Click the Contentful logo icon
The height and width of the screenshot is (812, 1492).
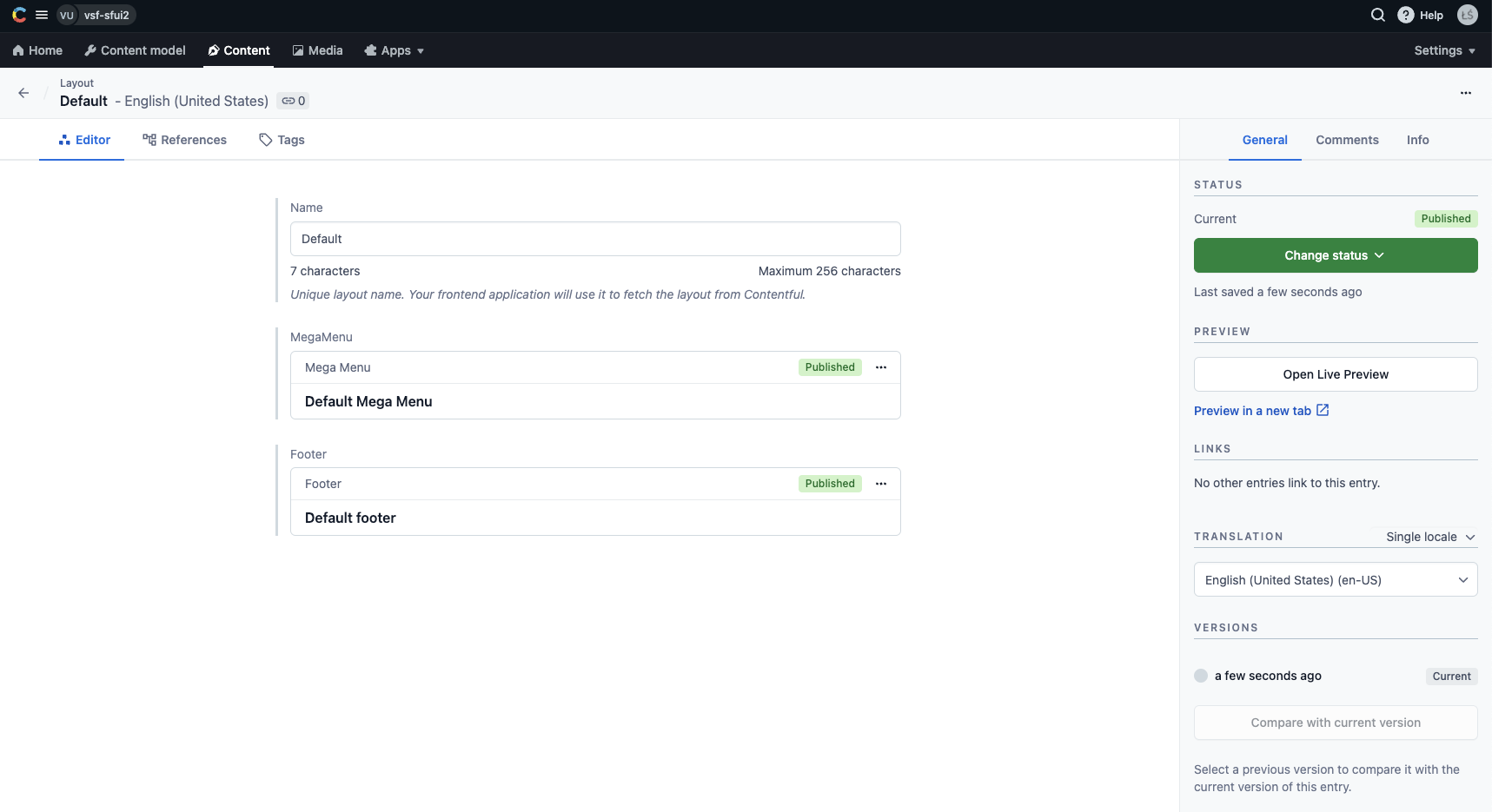pyautogui.click(x=19, y=15)
